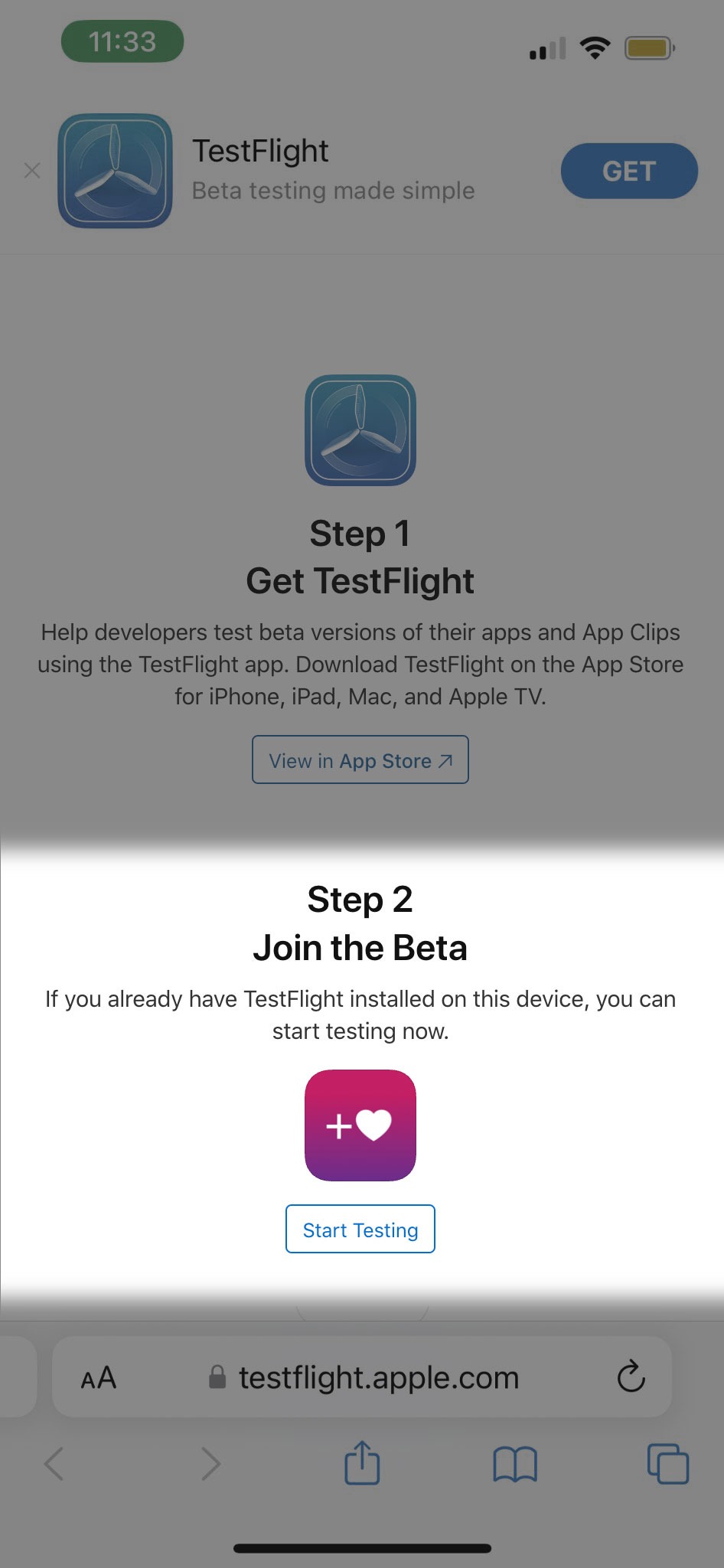Image resolution: width=724 pixels, height=1568 pixels.
Task: Tap the Start Testing button
Action: click(360, 1229)
